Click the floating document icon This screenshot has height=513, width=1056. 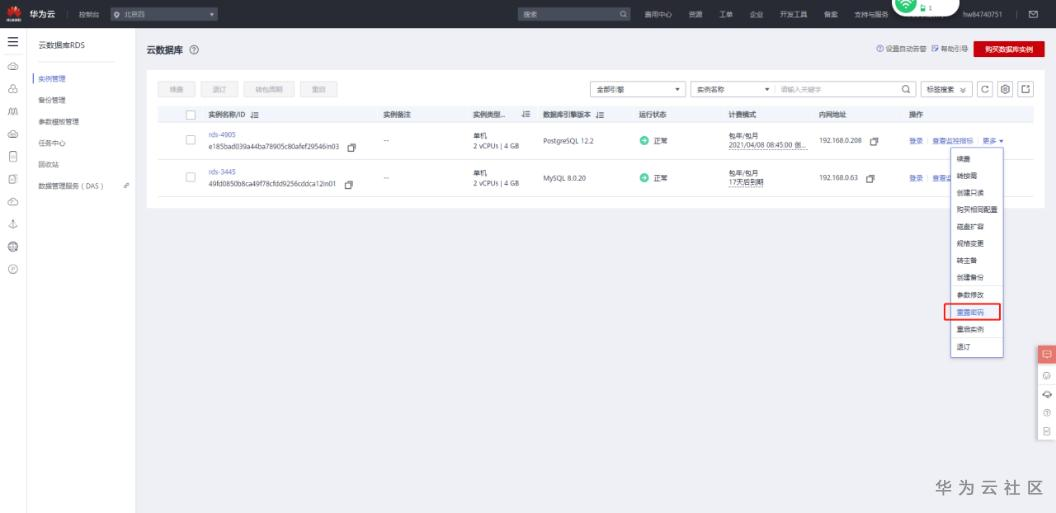(x=1047, y=431)
